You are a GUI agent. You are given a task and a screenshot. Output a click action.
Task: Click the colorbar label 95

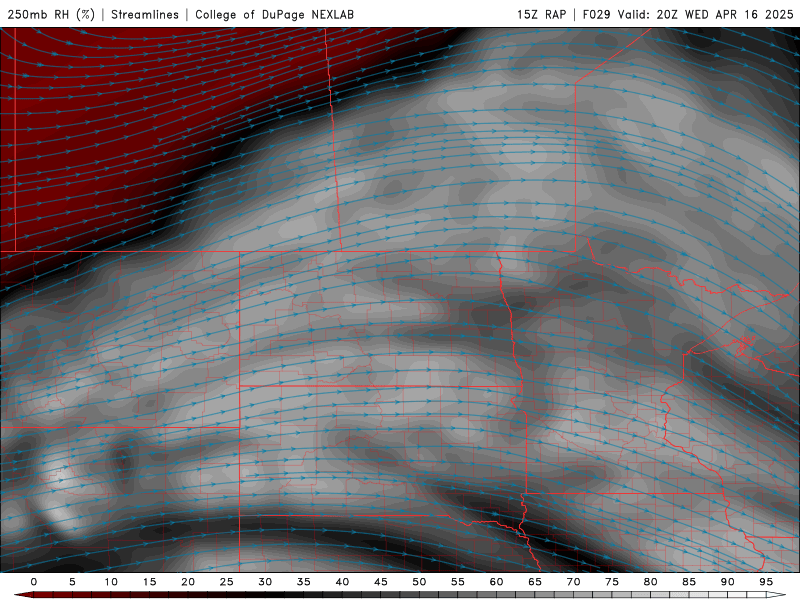(766, 582)
